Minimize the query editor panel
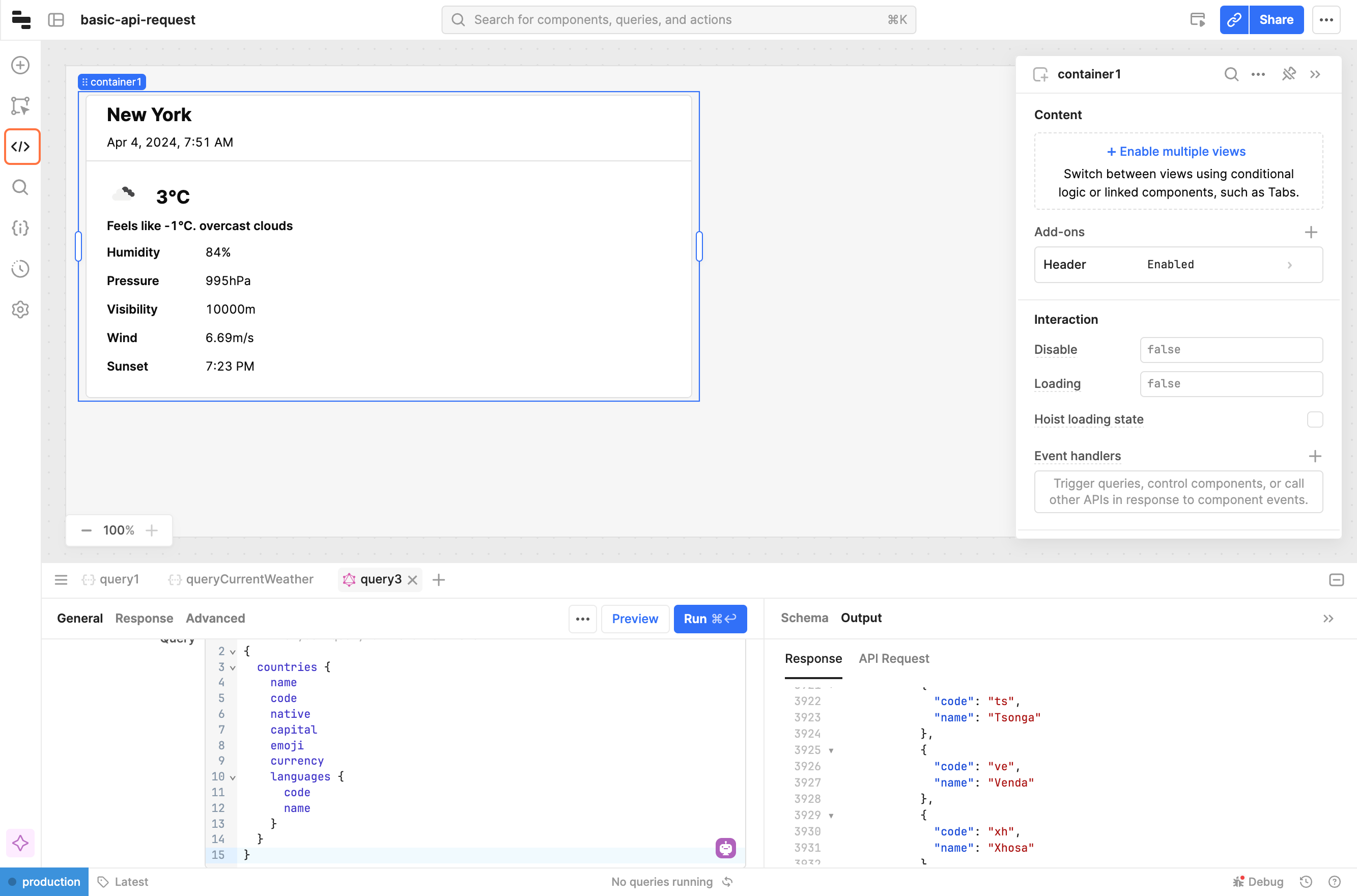Screen dimensions: 1357x896 pyautogui.click(x=1336, y=580)
